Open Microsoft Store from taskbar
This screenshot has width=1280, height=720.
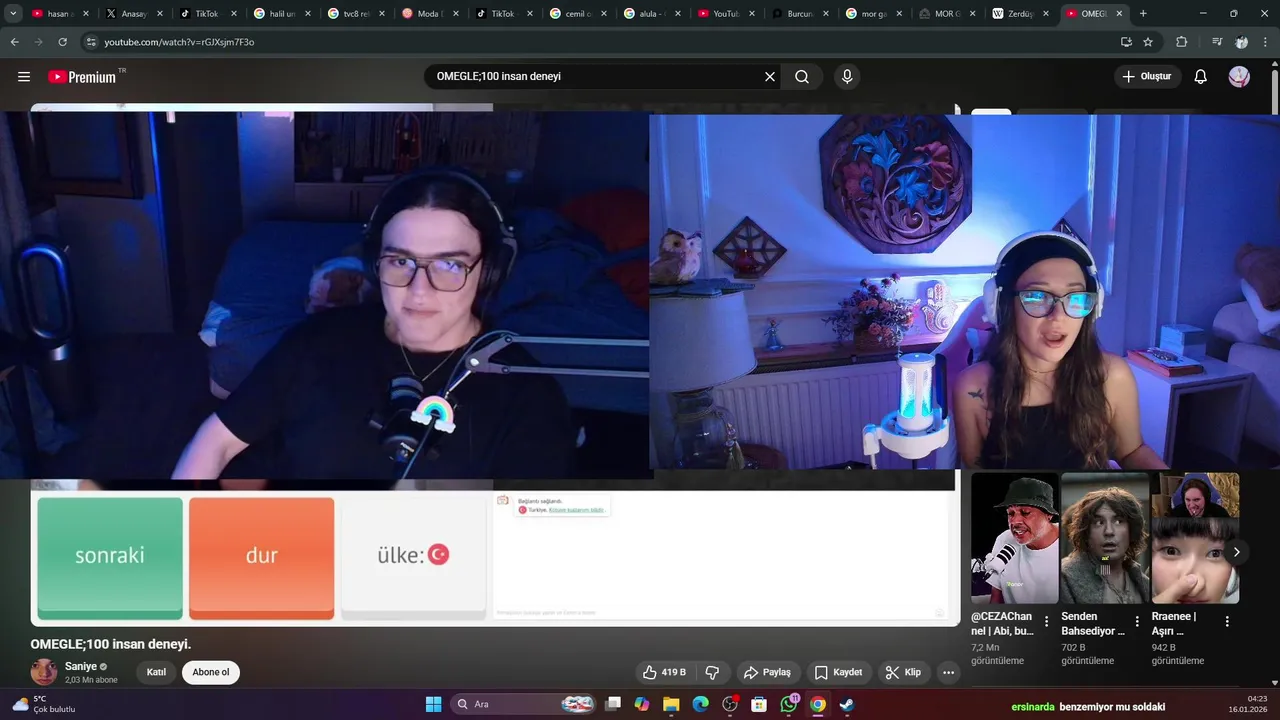click(x=759, y=704)
